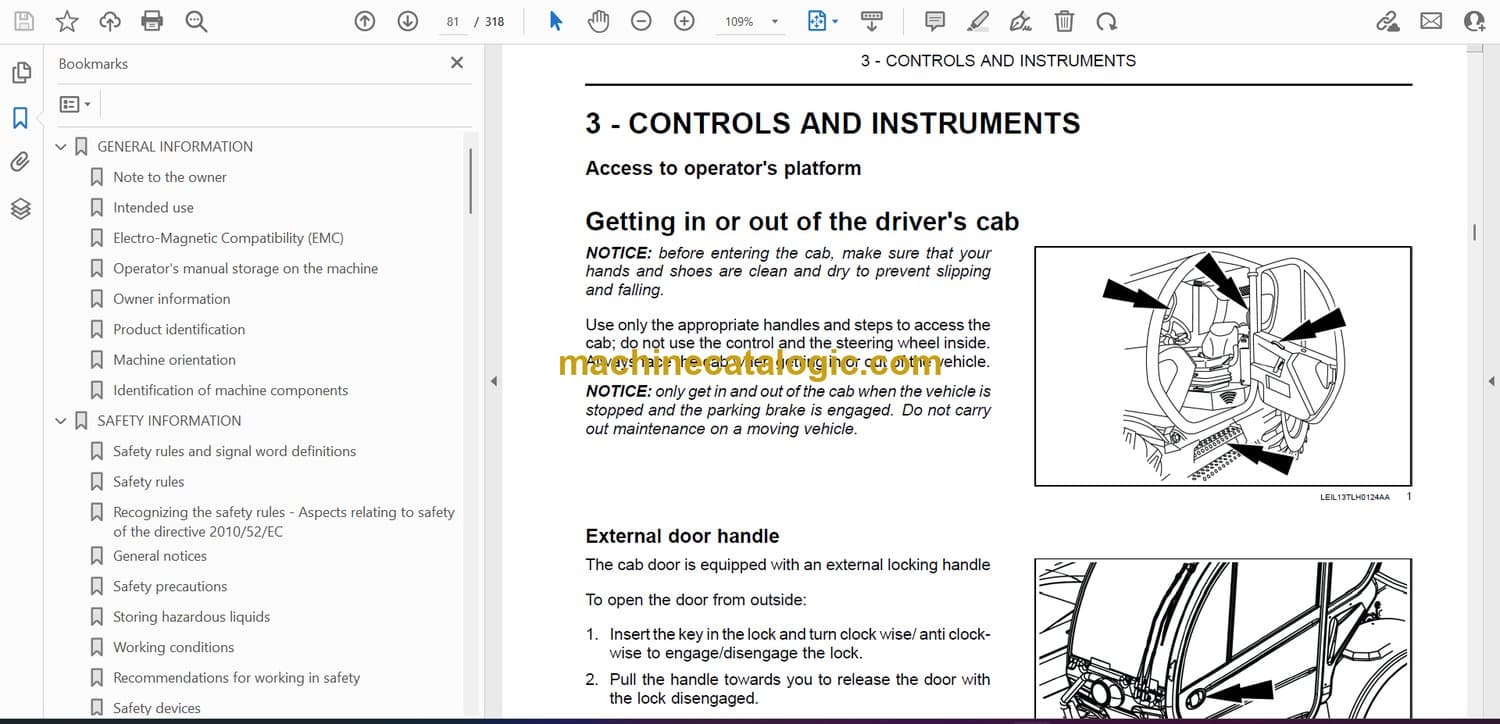Toggle the Bookmarks panel icon
This screenshot has height=724, width=1500.
[x=20, y=118]
